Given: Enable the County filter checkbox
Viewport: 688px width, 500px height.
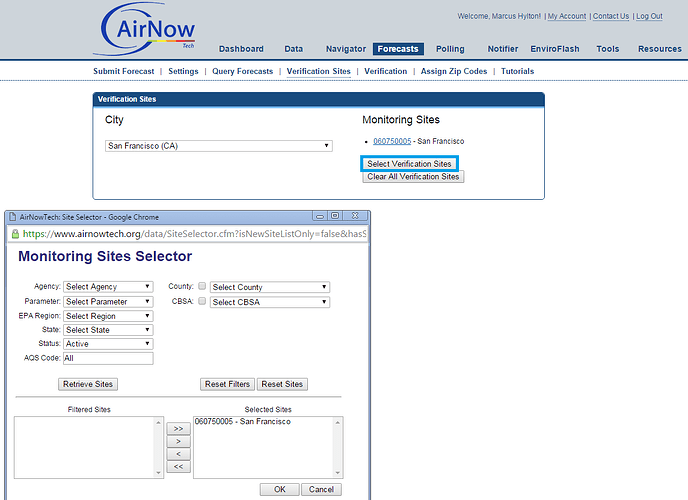Looking at the screenshot, I should [x=202, y=286].
